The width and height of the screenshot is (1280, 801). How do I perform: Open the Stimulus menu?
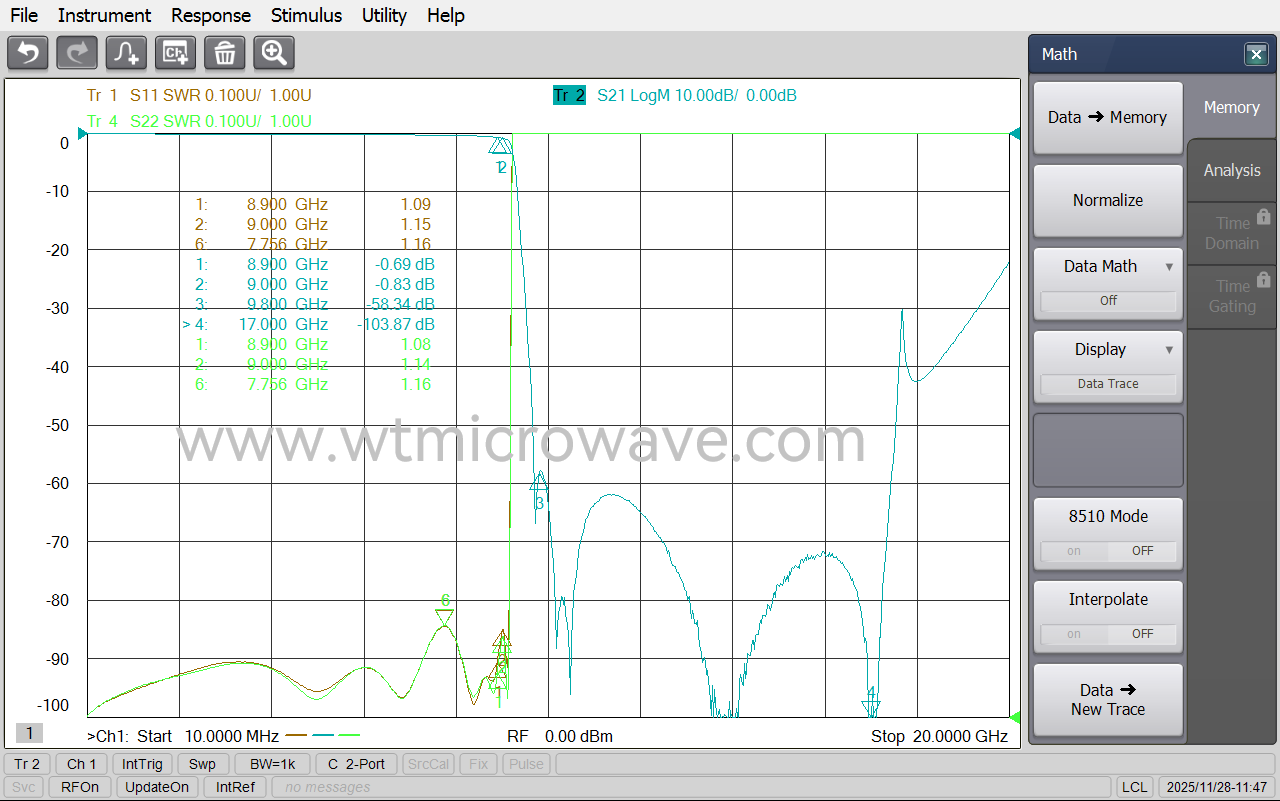(x=306, y=15)
